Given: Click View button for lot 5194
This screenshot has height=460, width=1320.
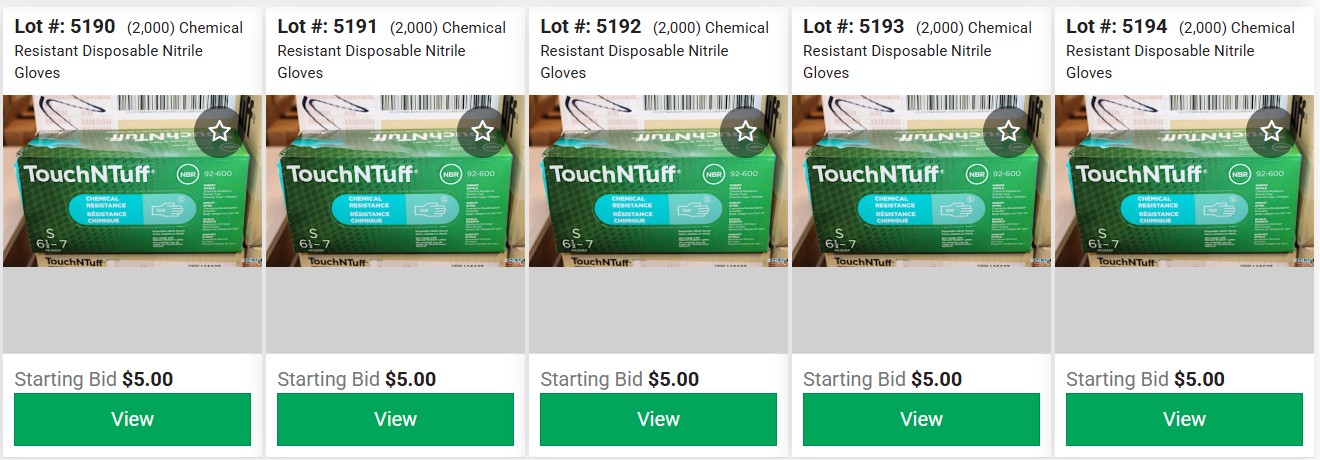Looking at the screenshot, I should click(1184, 419).
